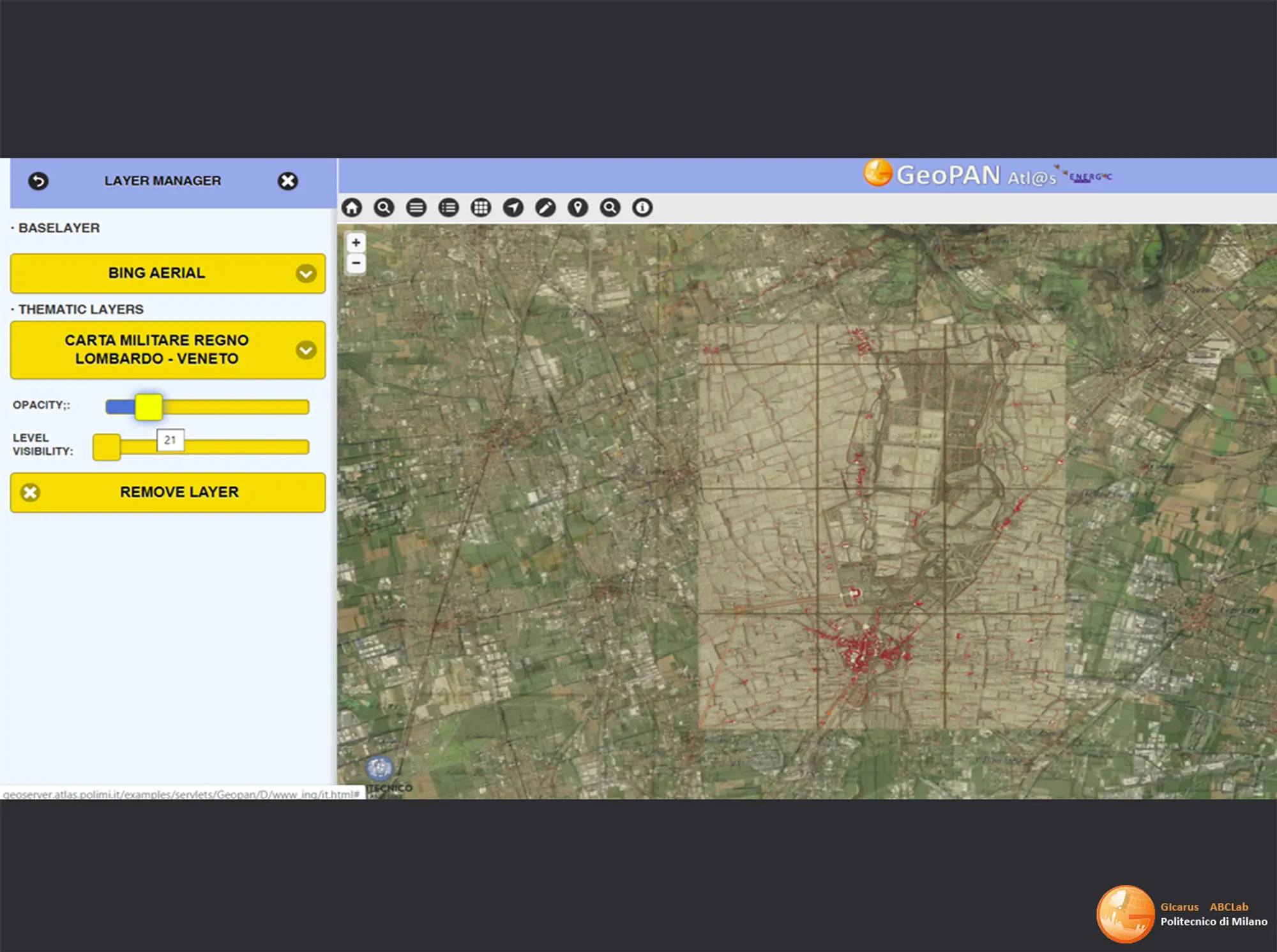Click the search magnifier next to the home icon

pos(384,208)
